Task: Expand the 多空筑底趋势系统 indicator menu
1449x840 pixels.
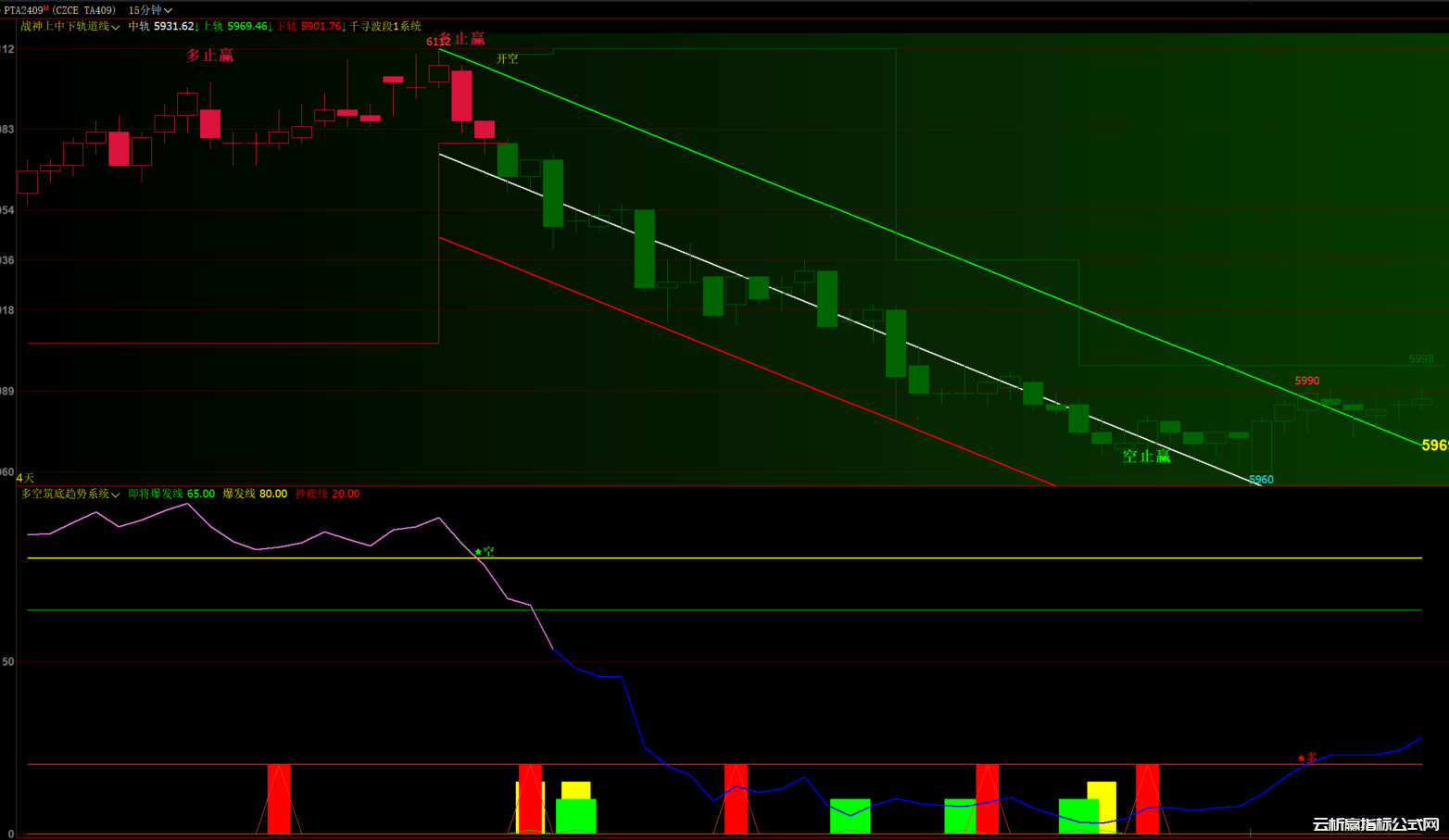Action: point(70,495)
